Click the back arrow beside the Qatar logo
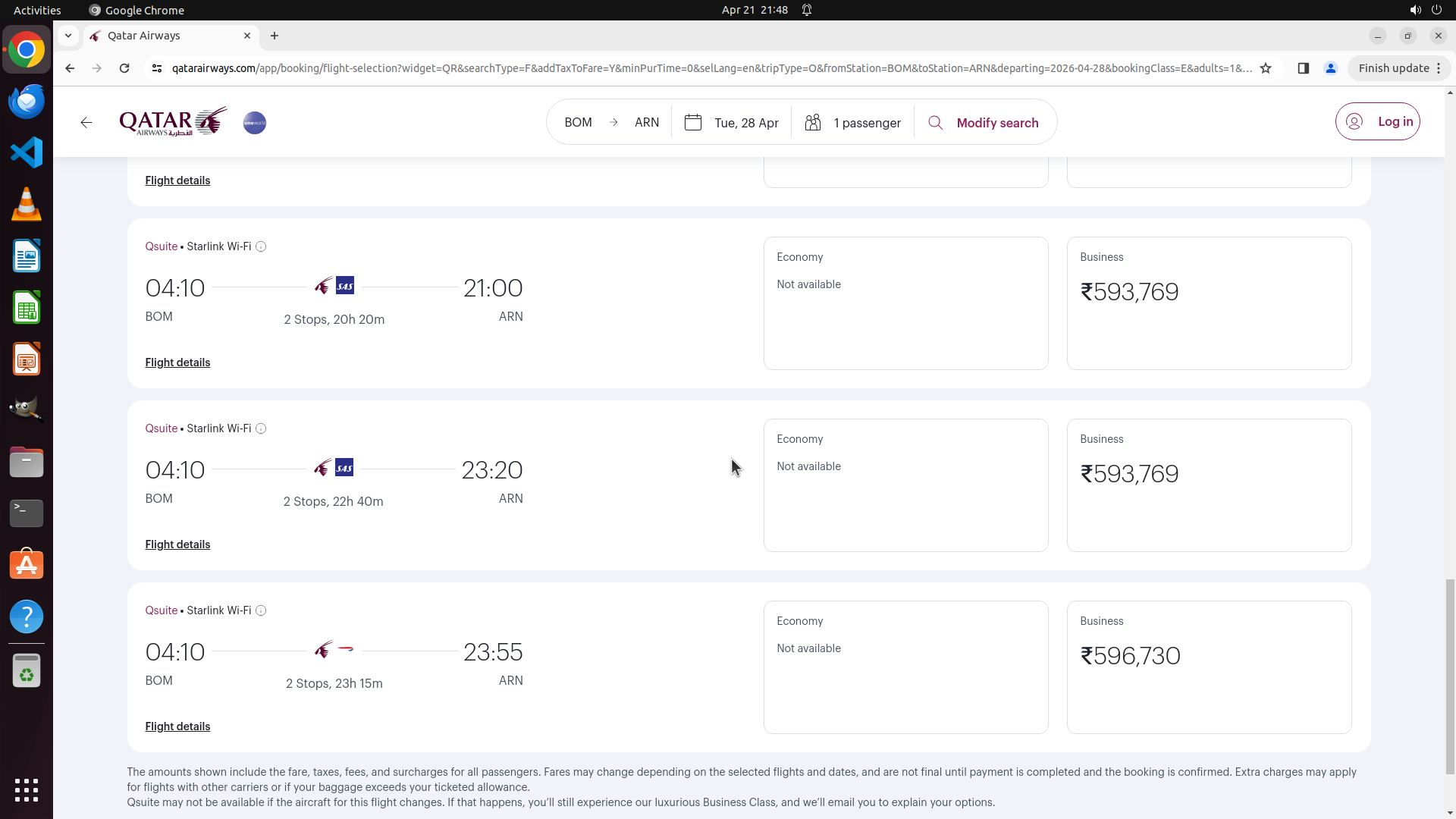This screenshot has width=1456, height=819. pos(86,123)
